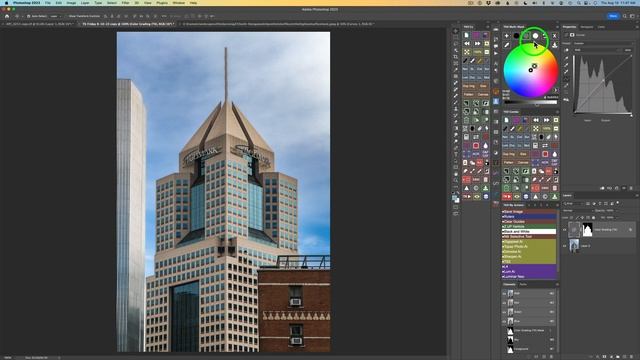Open the Layer menu
The width and height of the screenshot is (640, 360).
pos(85,3)
